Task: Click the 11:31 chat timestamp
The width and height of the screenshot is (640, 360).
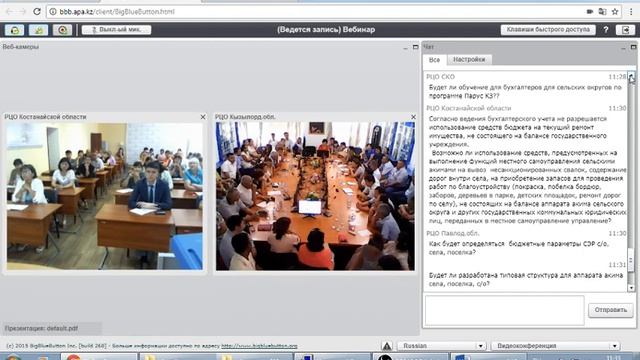Action: (617, 265)
